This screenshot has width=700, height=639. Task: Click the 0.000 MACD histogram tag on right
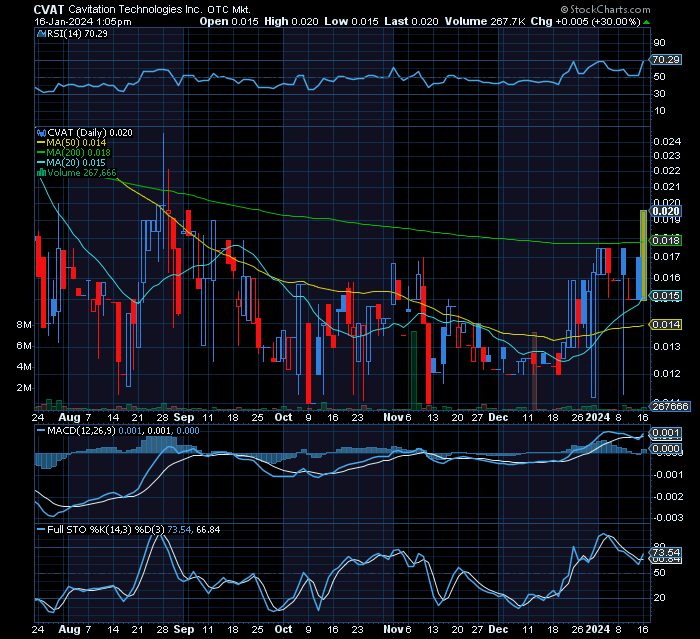(x=666, y=449)
